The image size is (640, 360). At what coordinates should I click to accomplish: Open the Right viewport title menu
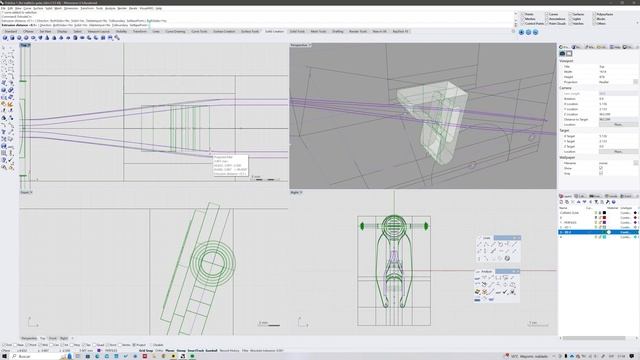pos(296,192)
